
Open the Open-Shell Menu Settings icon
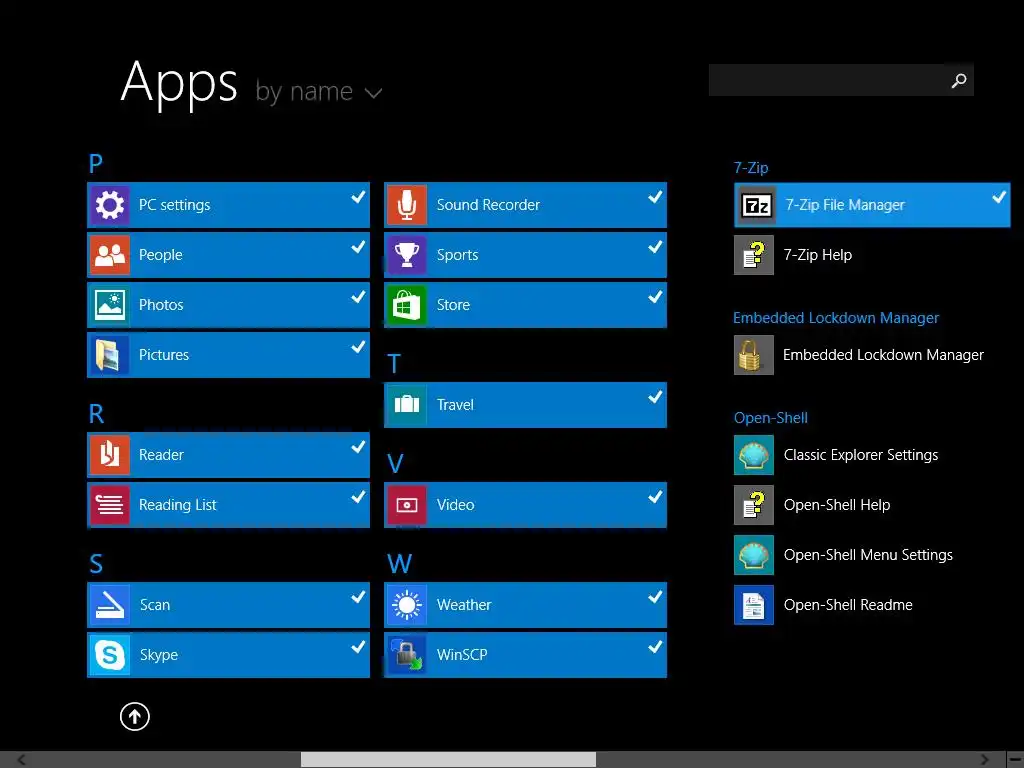coord(754,554)
